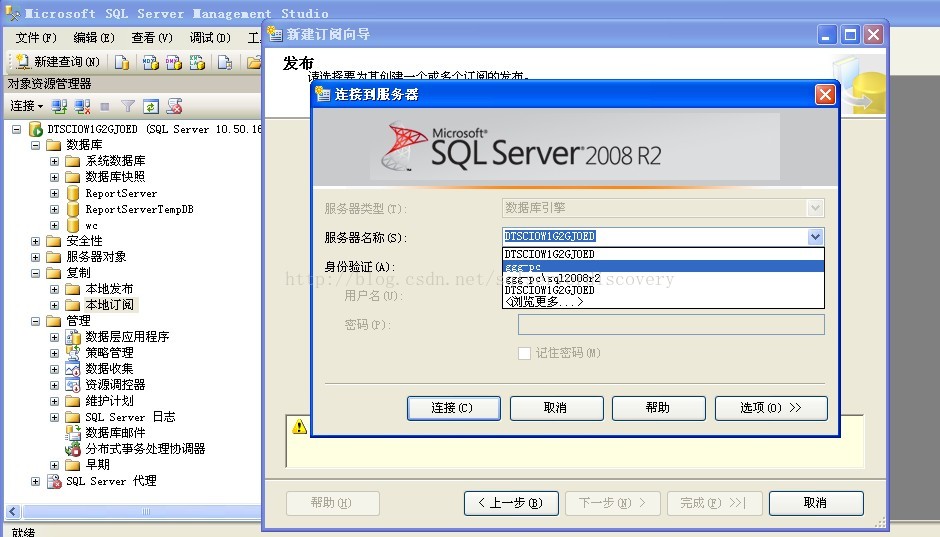Viewport: 940px width, 537px height.
Task: Expand the 安全性 folder
Action: (x=35, y=242)
